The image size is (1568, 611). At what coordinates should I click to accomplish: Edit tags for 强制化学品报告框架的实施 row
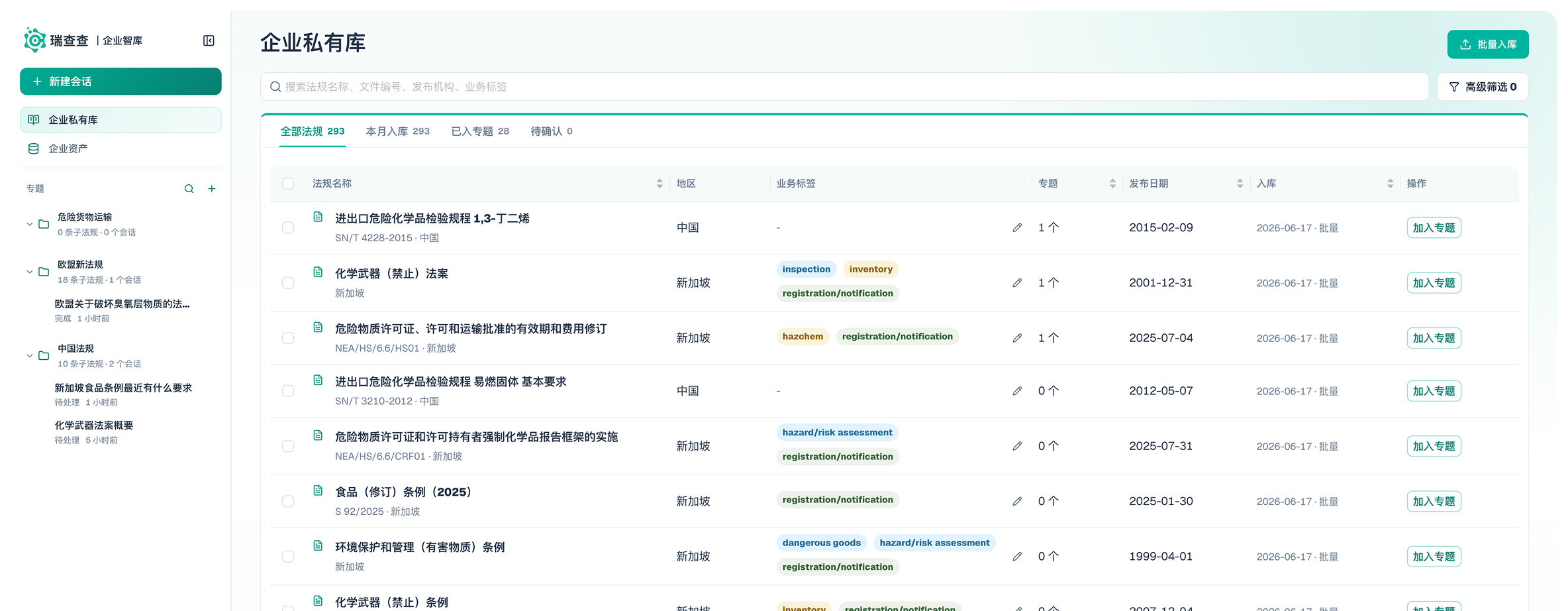tap(1017, 446)
